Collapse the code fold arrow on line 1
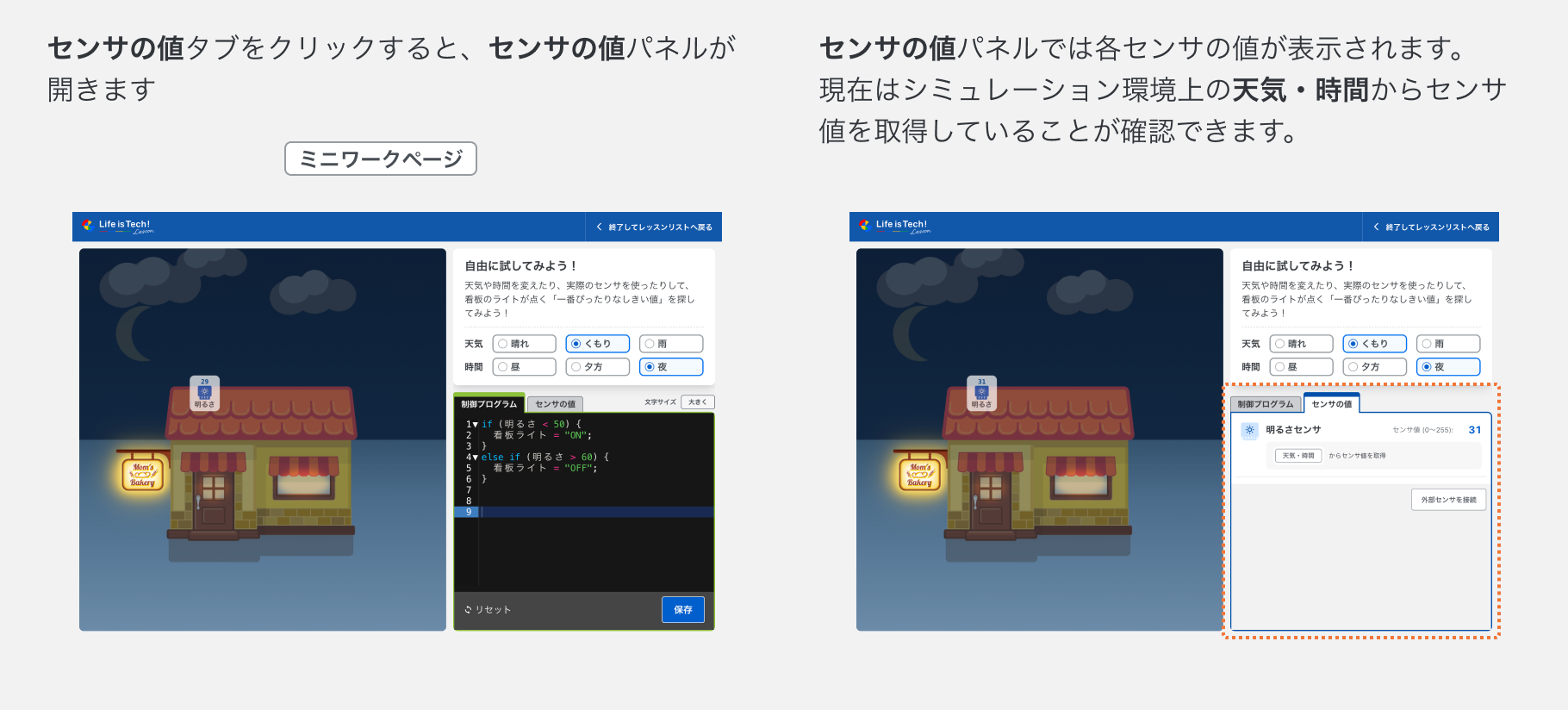Image resolution: width=1568 pixels, height=710 pixels. pos(475,425)
